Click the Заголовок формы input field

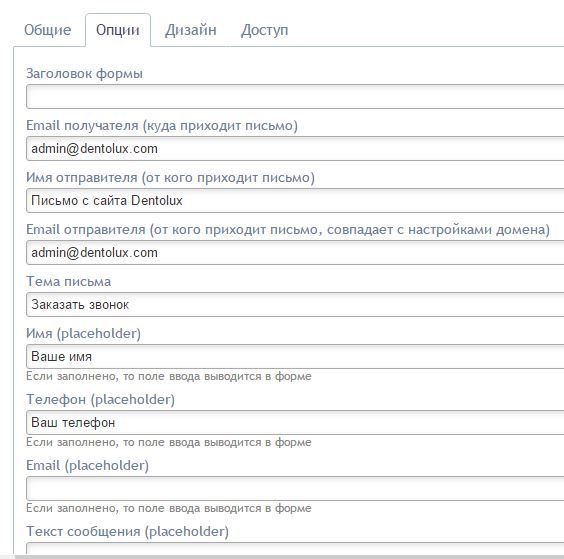pos(295,96)
